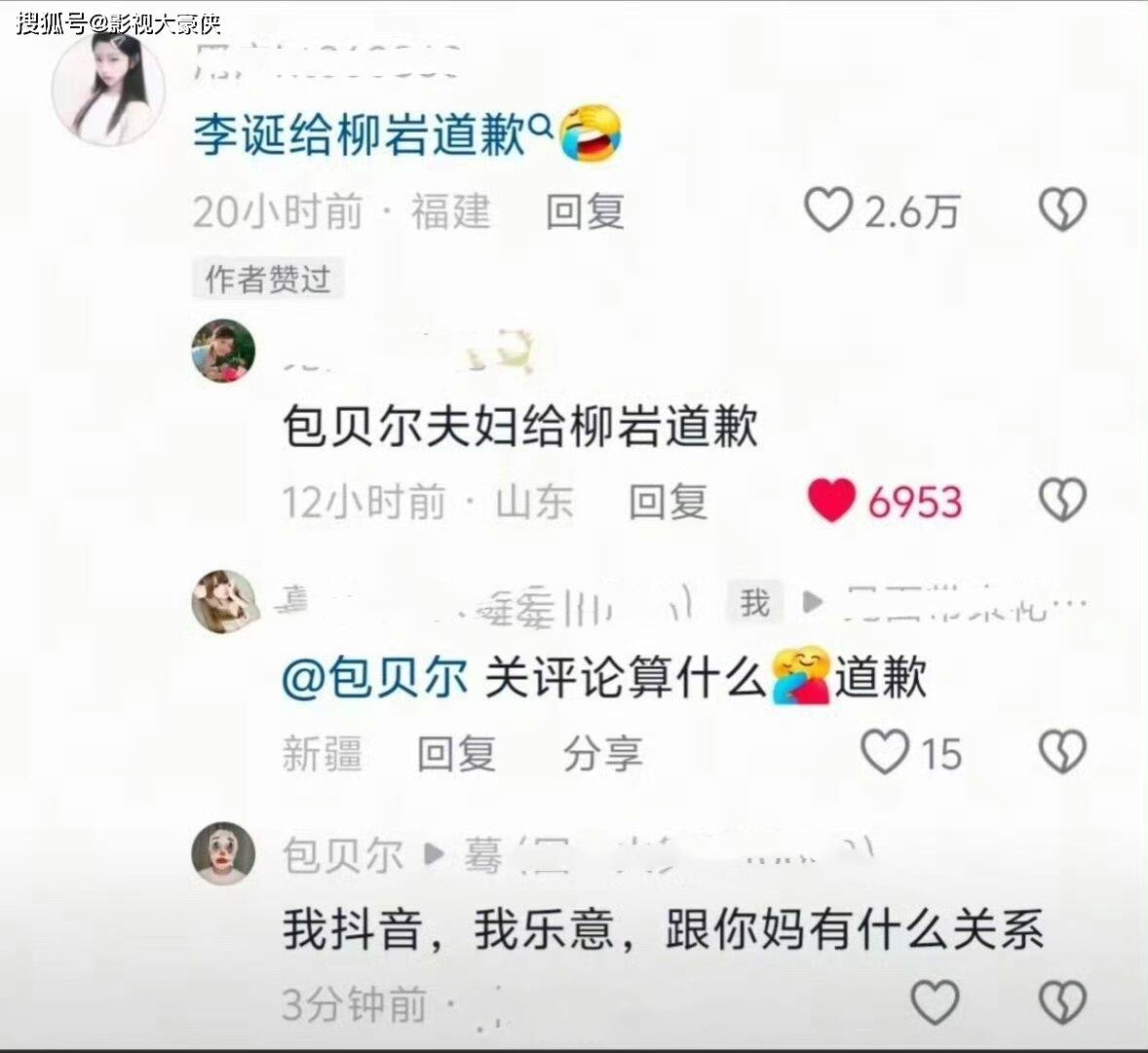Unlike the comment with 6953 likes

(831, 501)
